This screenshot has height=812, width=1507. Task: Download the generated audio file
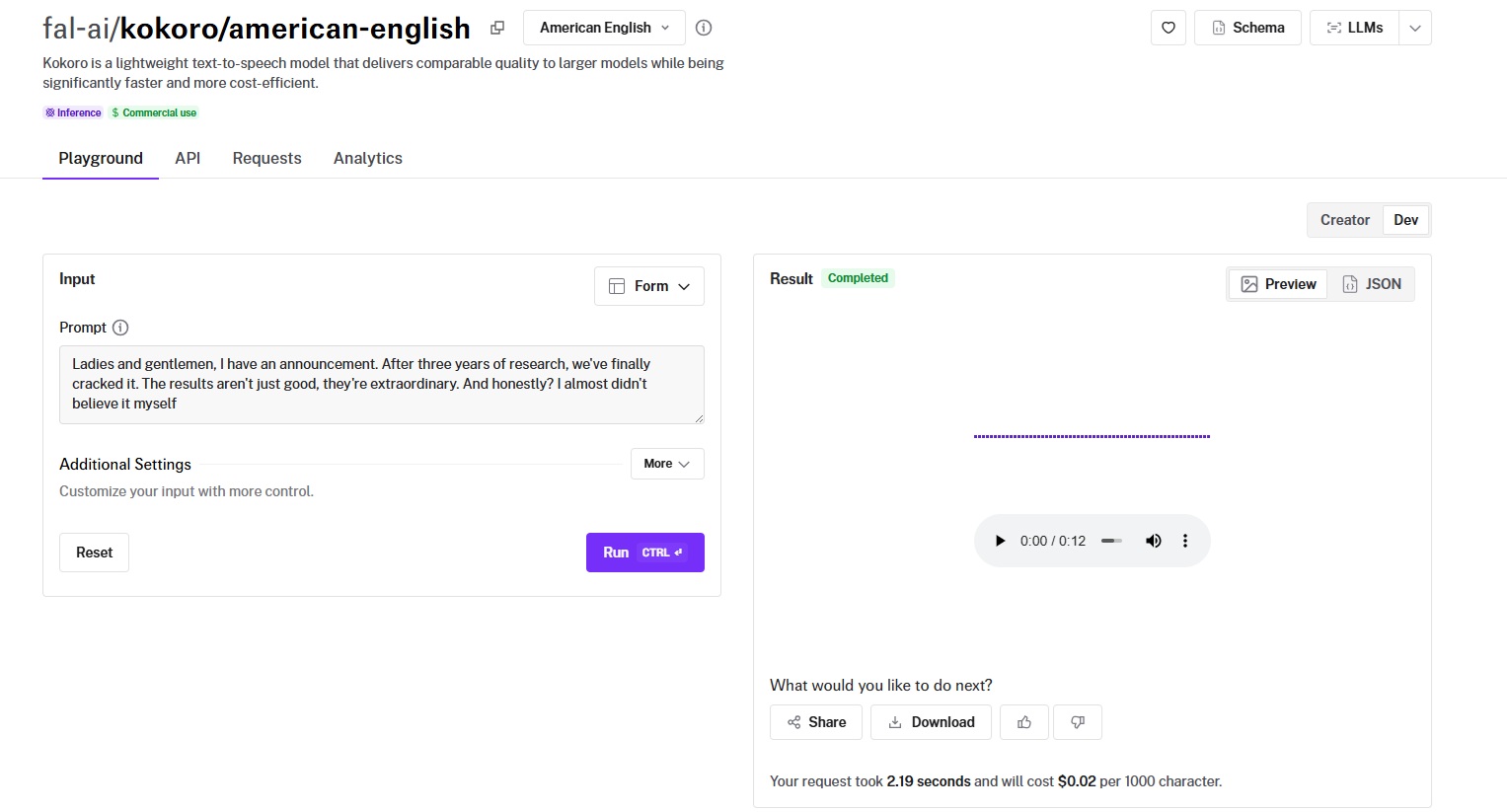932,722
